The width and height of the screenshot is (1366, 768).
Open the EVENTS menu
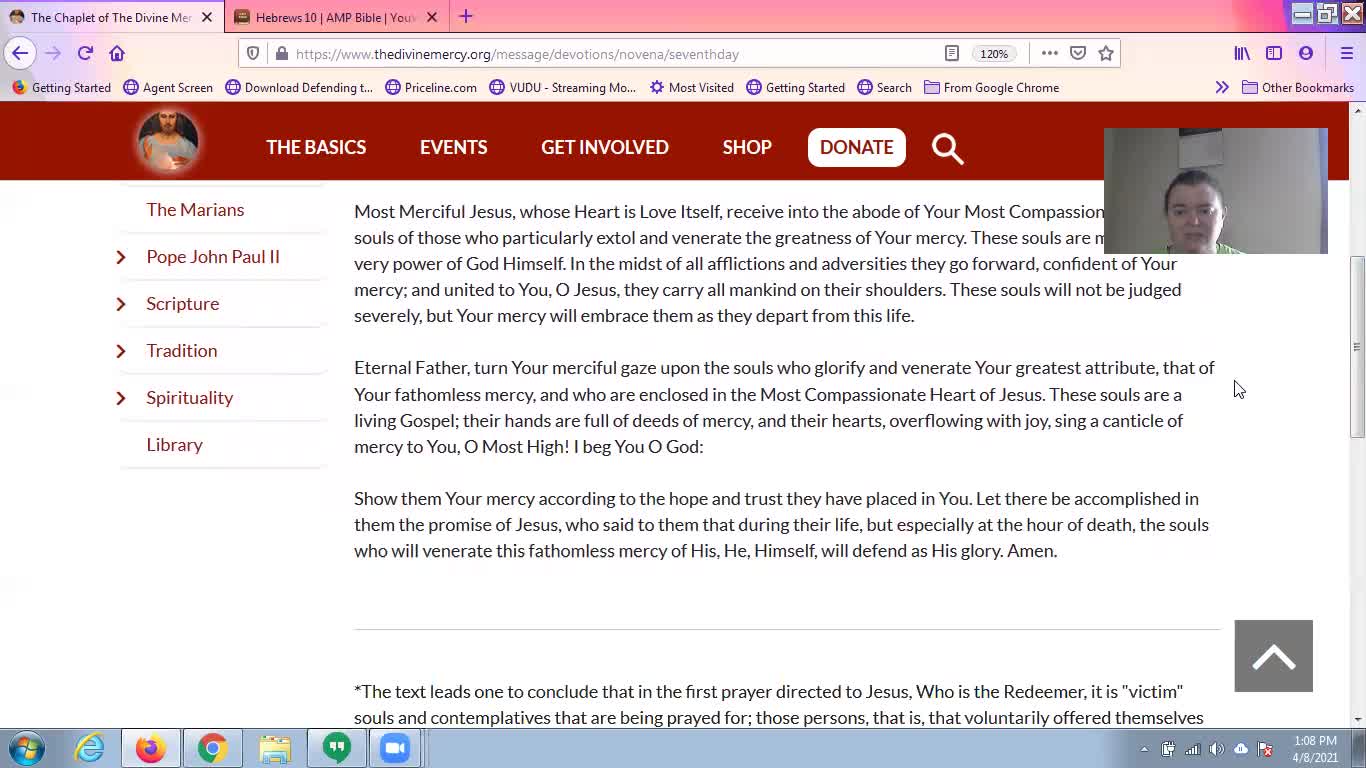454,147
